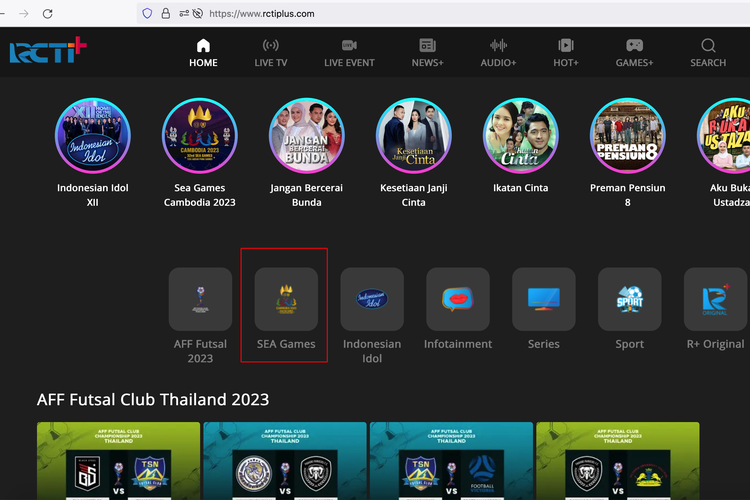The image size is (750, 500).
Task: Select the Home tab
Action: tap(203, 52)
